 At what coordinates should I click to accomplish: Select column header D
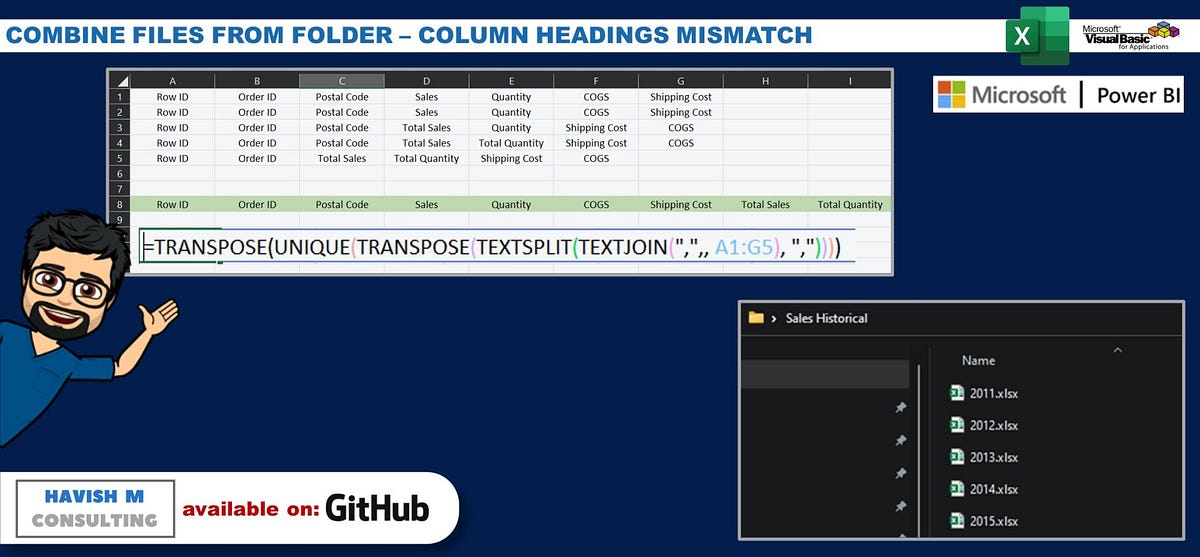[426, 81]
